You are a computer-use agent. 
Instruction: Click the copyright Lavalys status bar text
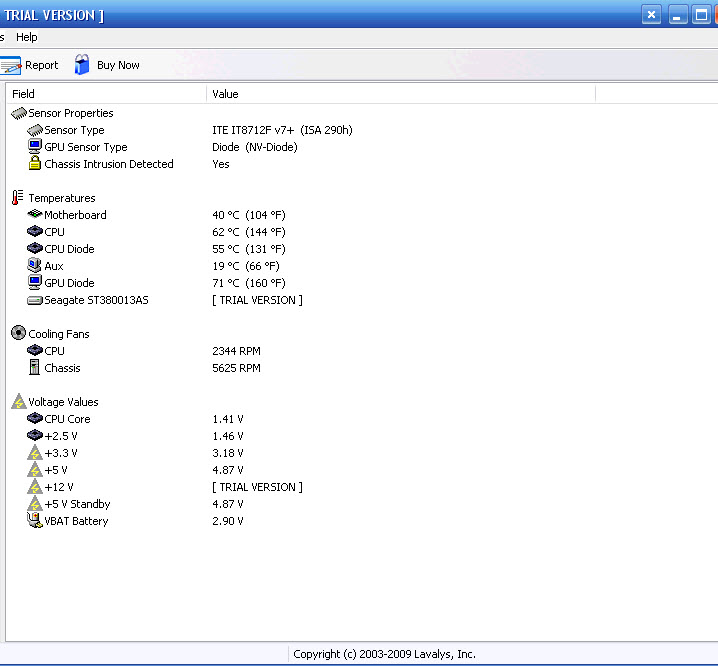[x=384, y=654]
